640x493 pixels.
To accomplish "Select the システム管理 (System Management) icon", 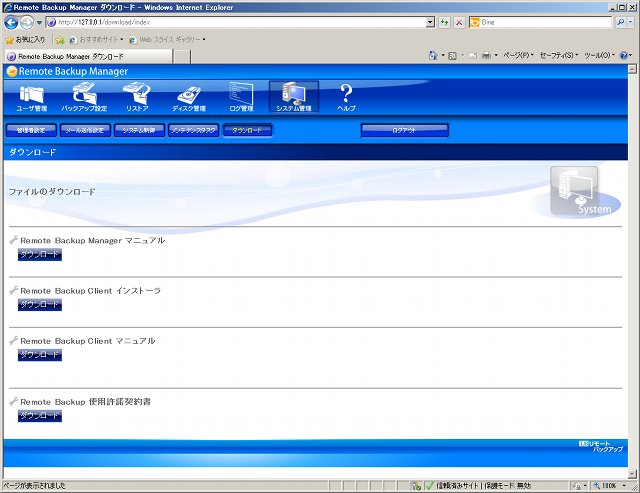I will click(x=294, y=97).
